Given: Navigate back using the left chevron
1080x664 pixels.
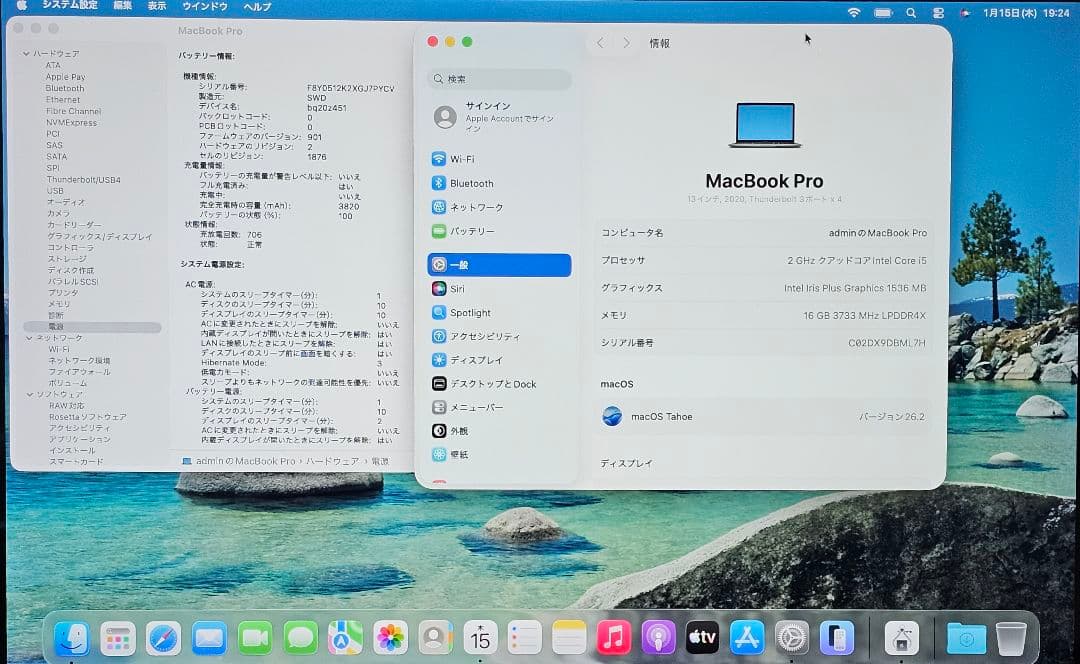Looking at the screenshot, I should point(600,42).
